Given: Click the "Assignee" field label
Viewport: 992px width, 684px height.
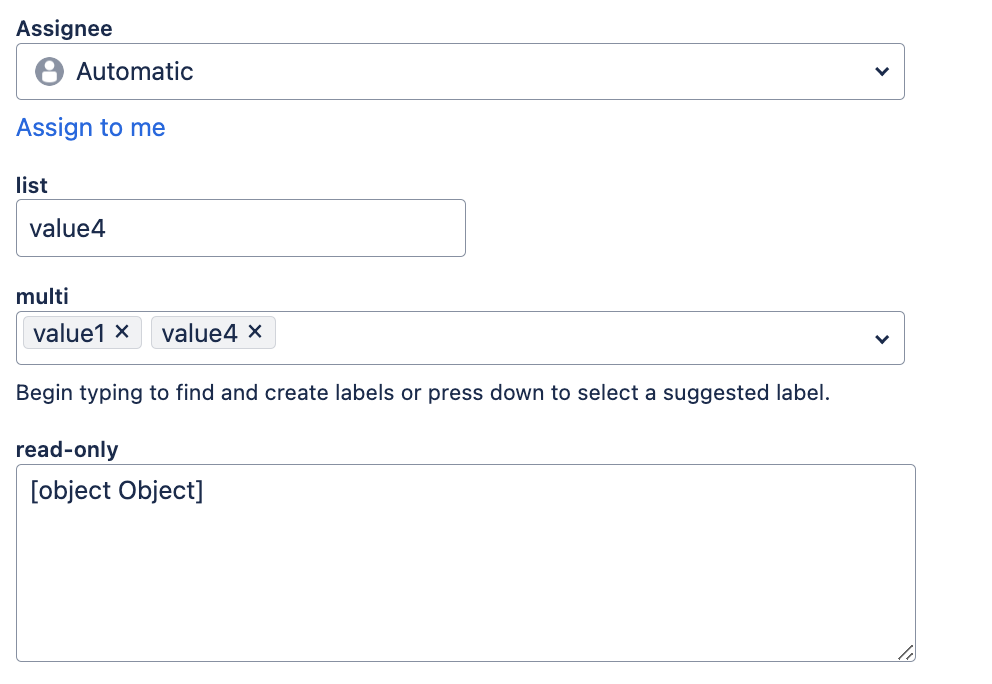Looking at the screenshot, I should (x=64, y=28).
